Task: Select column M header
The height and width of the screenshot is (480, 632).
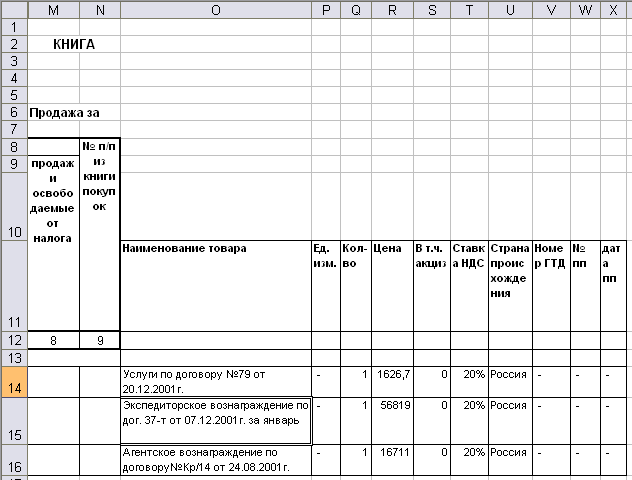Action: pos(53,10)
